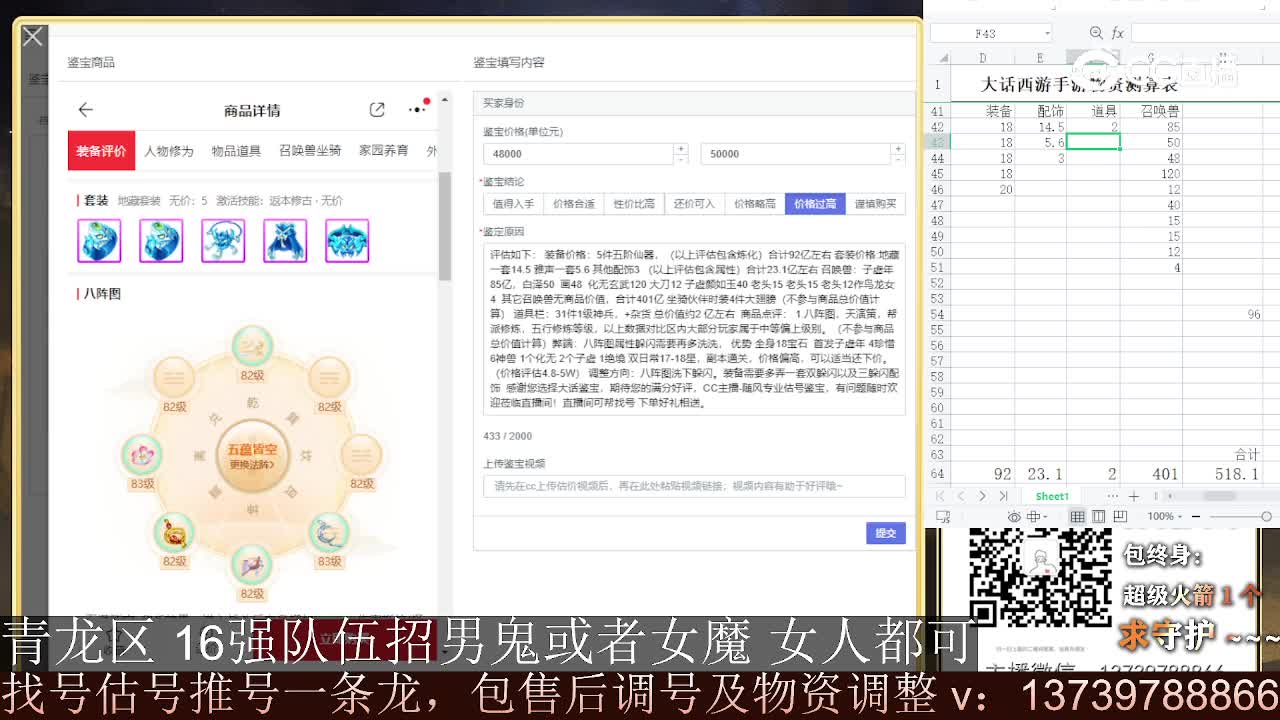Click the fx insert function icon
The height and width of the screenshot is (720, 1280).
1119,33
